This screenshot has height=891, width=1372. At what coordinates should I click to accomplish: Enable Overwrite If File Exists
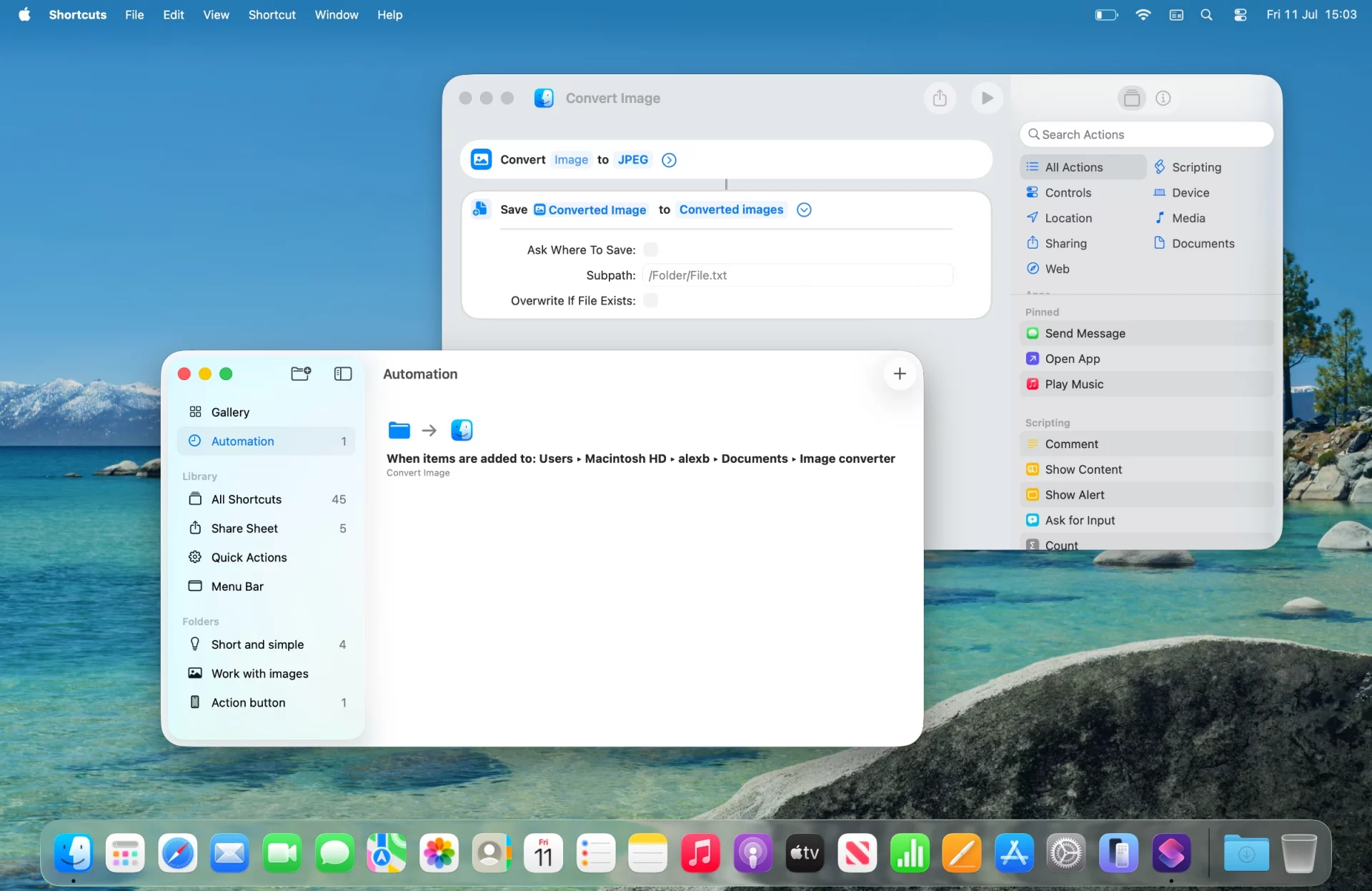[x=650, y=300]
